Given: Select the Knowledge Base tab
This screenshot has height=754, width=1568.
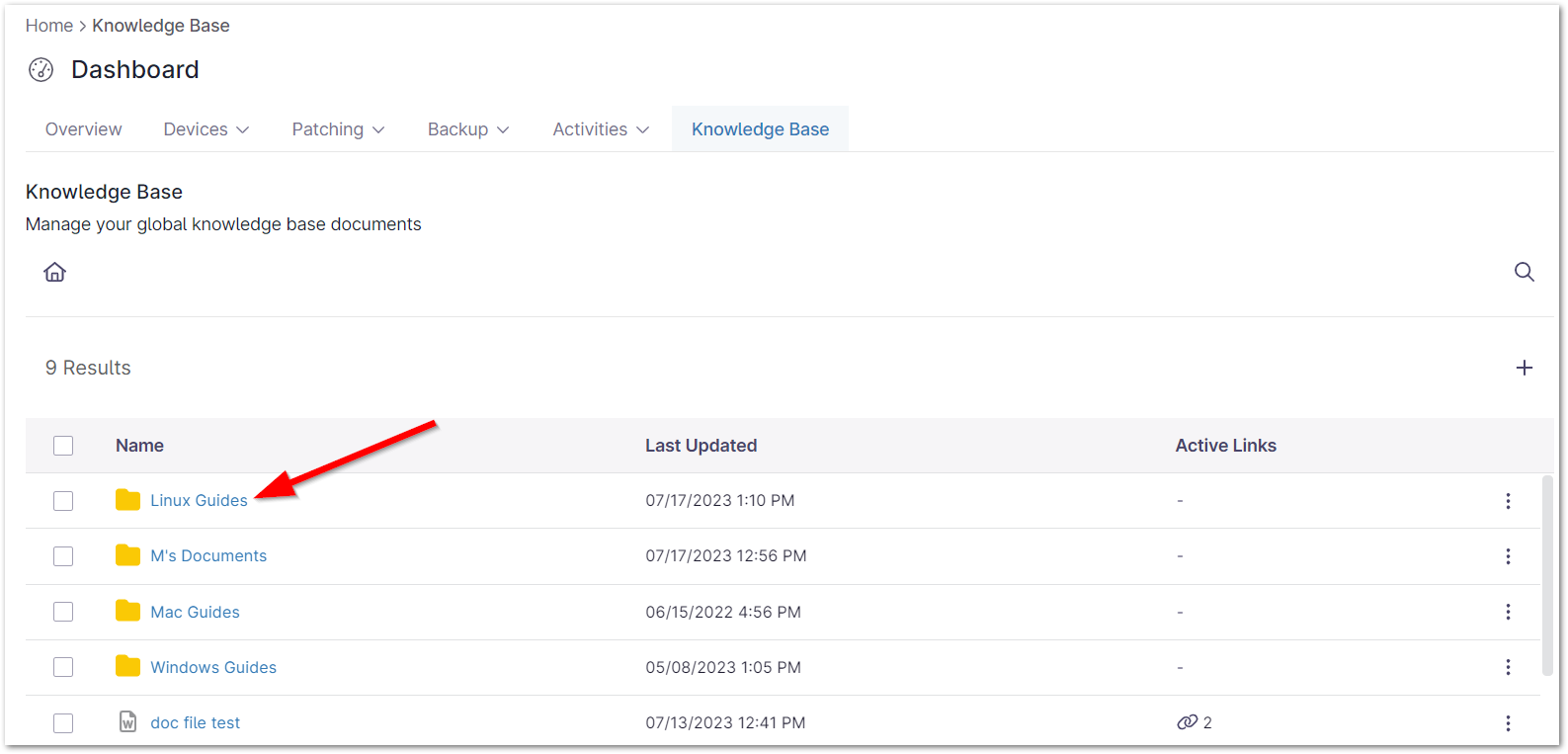Looking at the screenshot, I should [760, 129].
